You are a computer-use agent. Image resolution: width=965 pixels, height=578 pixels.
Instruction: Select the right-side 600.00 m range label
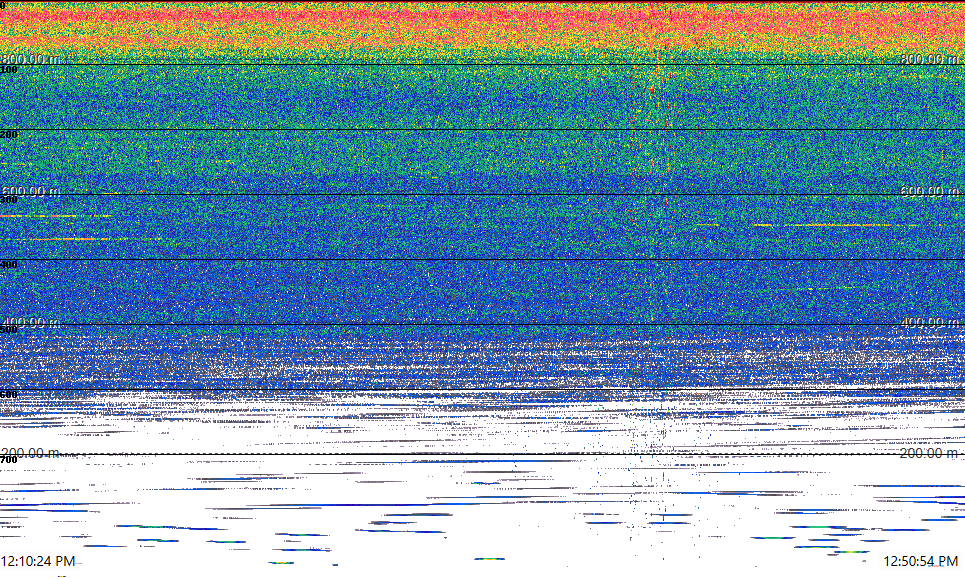(x=929, y=191)
